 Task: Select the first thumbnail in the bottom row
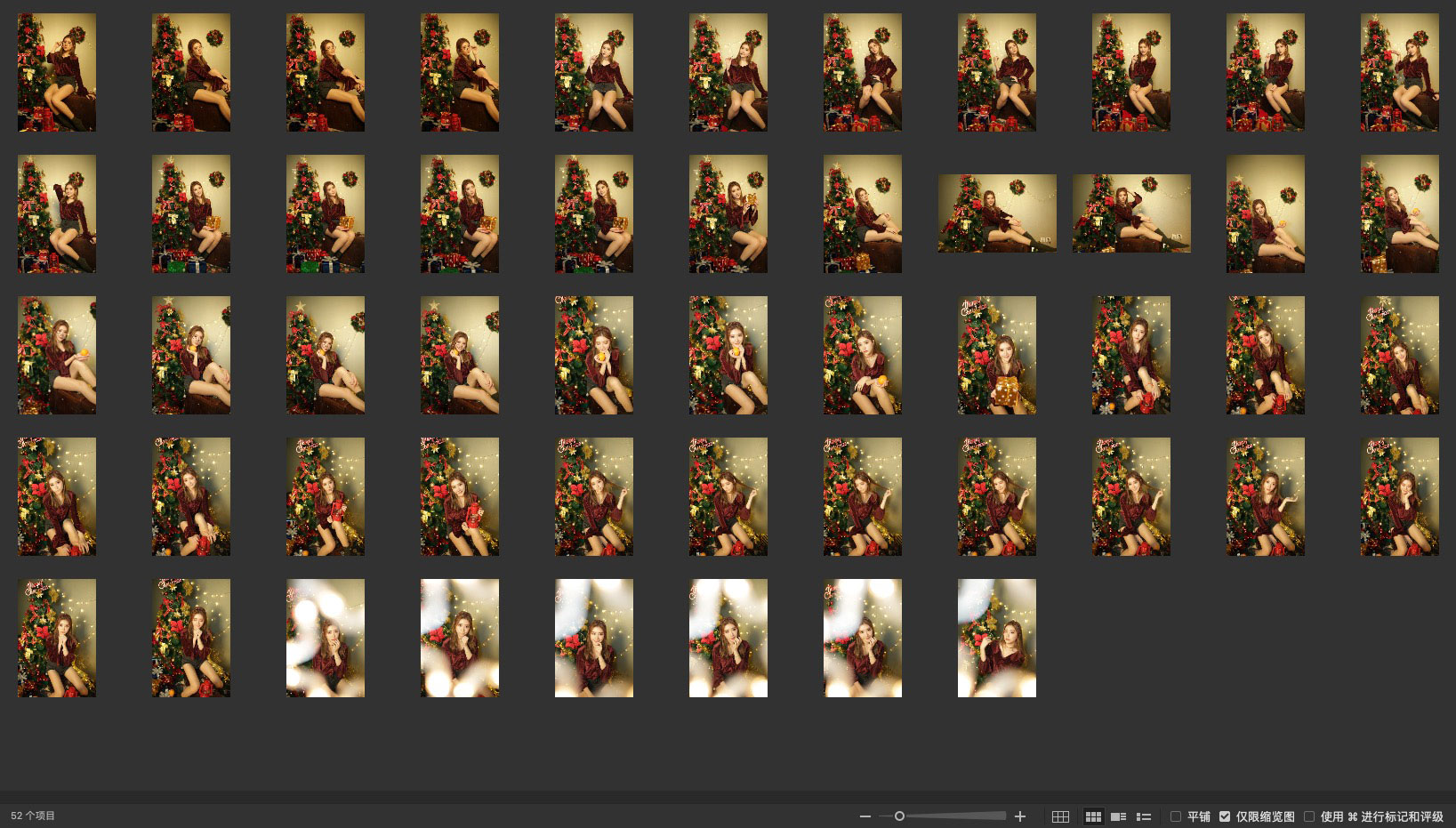(57, 638)
